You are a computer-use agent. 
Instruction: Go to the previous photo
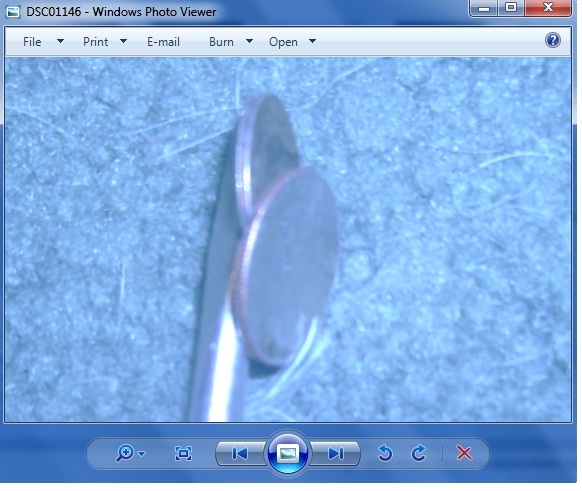(240, 454)
